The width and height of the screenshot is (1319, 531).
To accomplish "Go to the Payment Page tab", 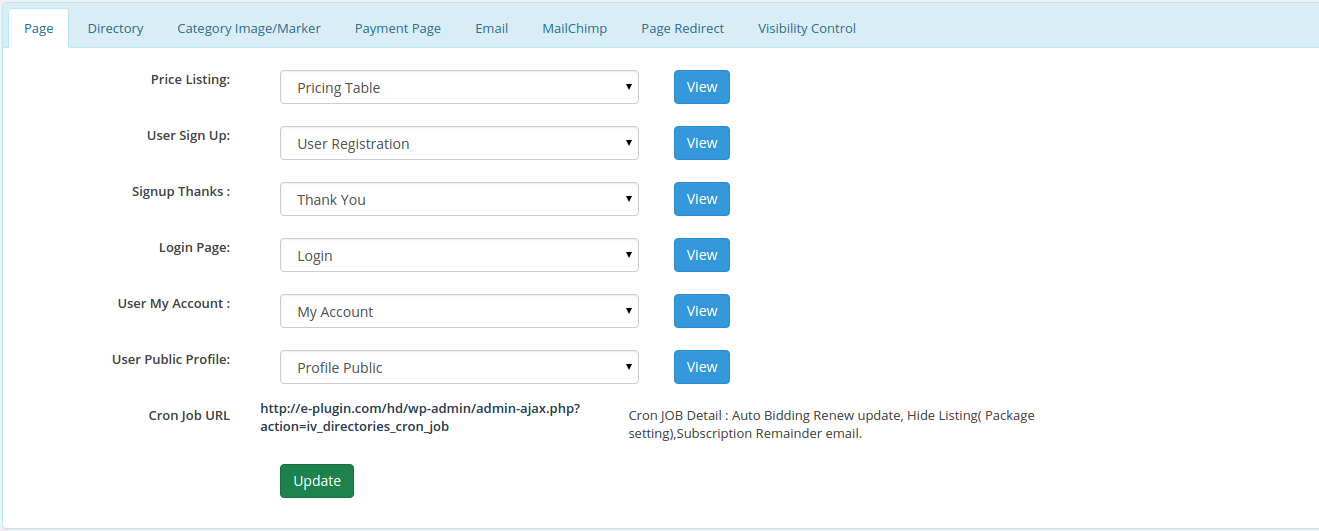I will click(x=397, y=28).
